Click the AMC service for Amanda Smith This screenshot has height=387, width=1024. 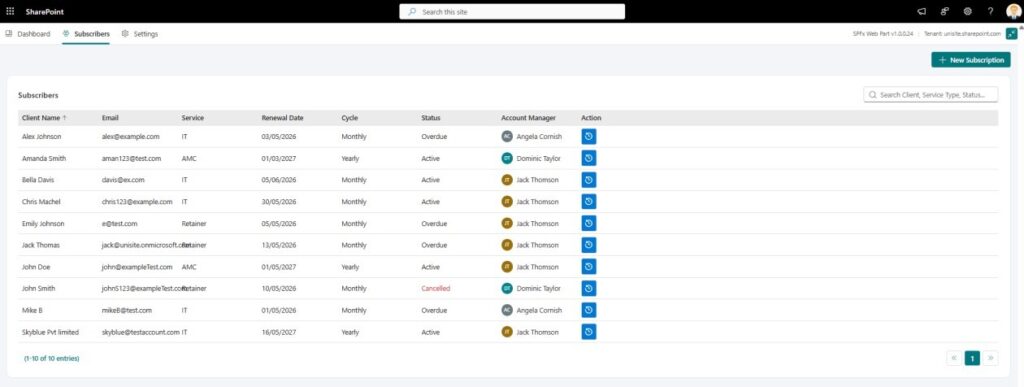pos(189,159)
